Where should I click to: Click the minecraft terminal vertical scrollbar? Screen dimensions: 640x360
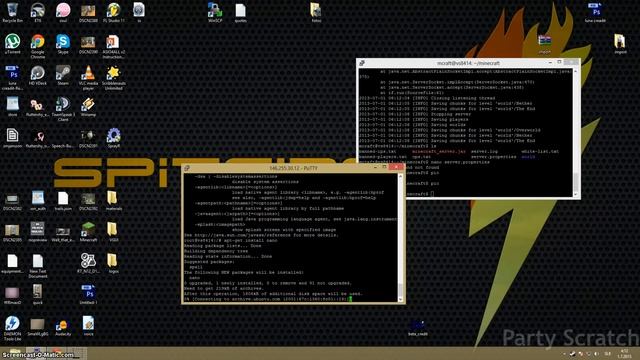click(576, 133)
